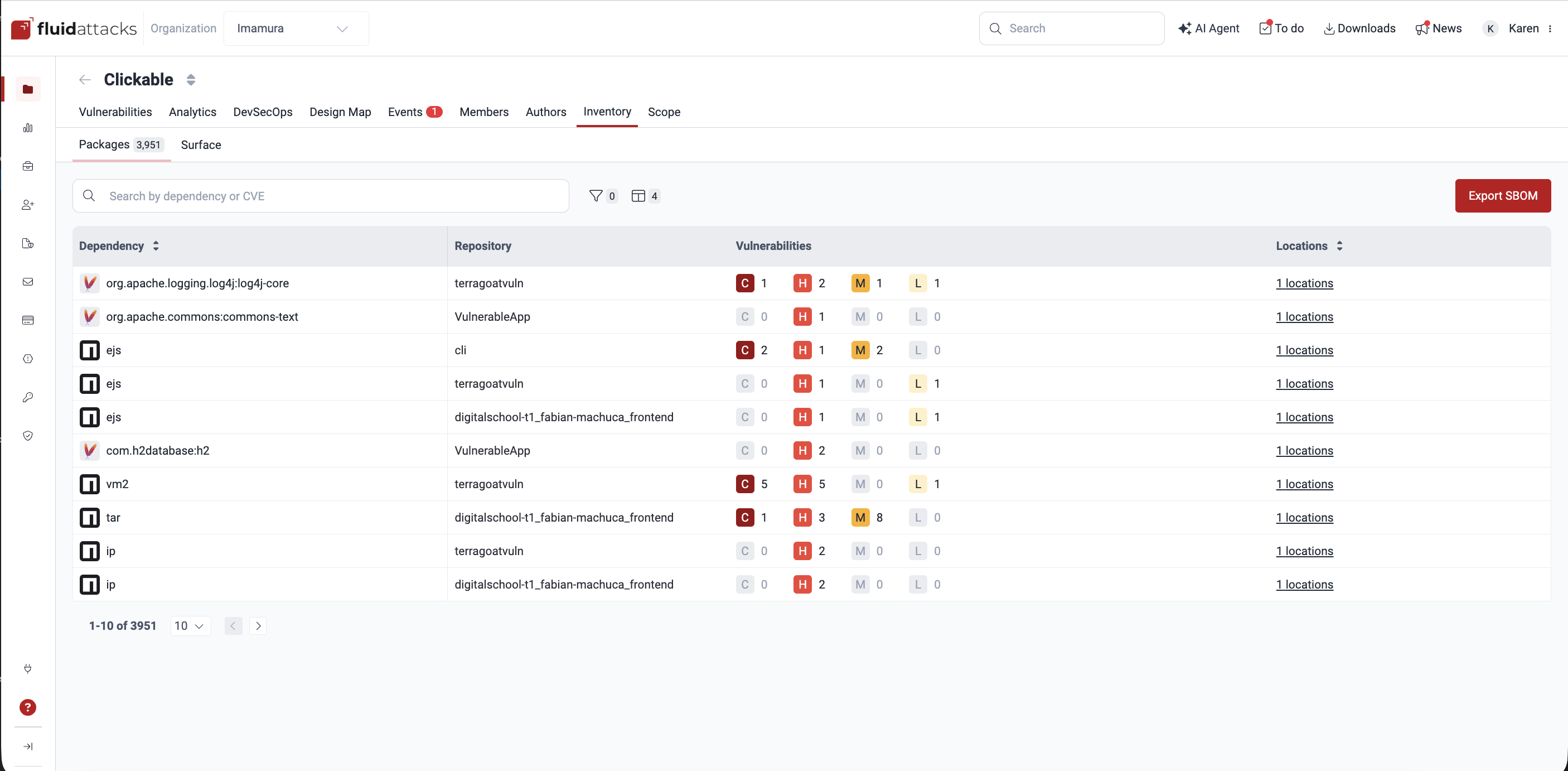
Task: Switch to the Surface tab
Action: (x=201, y=145)
